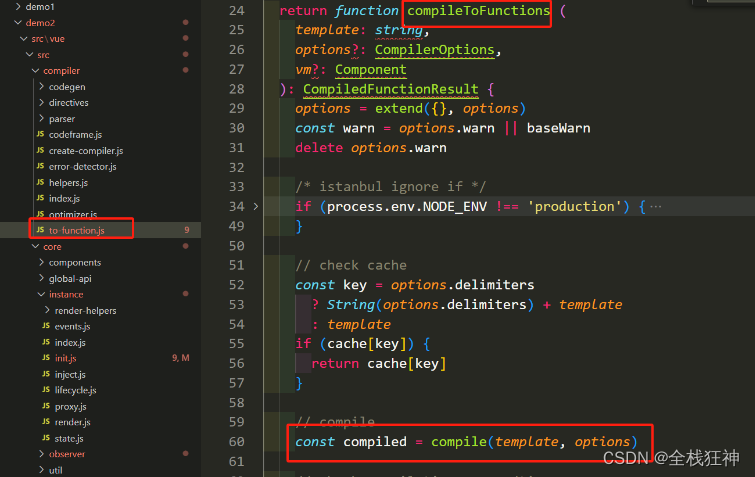
Task: Open proxy.js file
Action: coord(70,406)
